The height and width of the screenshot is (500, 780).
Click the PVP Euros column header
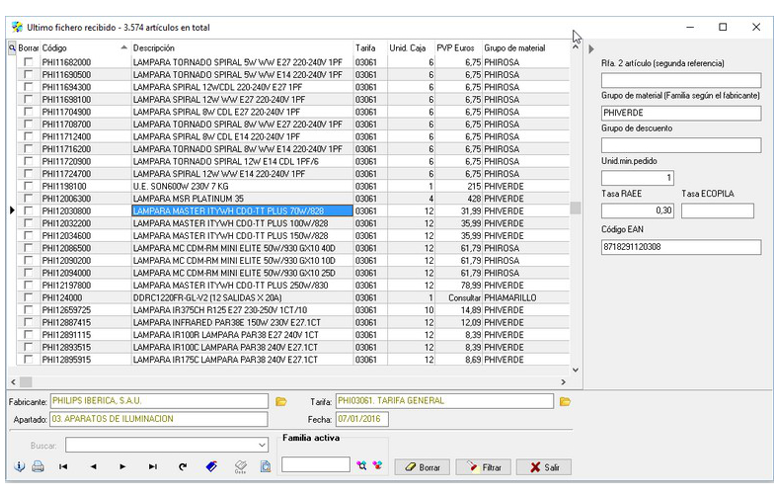[458, 48]
